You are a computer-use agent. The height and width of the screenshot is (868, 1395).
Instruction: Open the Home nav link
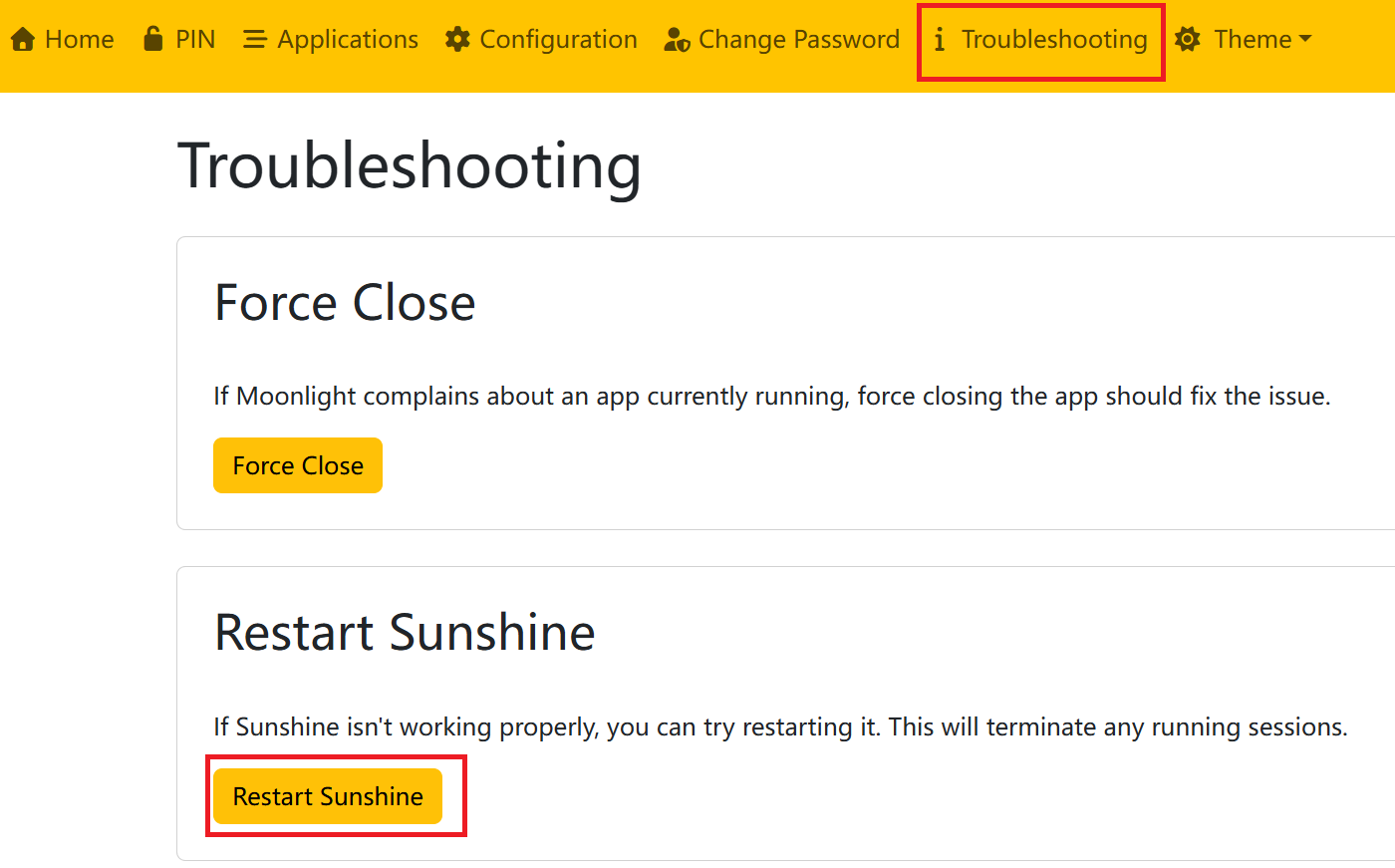tap(62, 40)
